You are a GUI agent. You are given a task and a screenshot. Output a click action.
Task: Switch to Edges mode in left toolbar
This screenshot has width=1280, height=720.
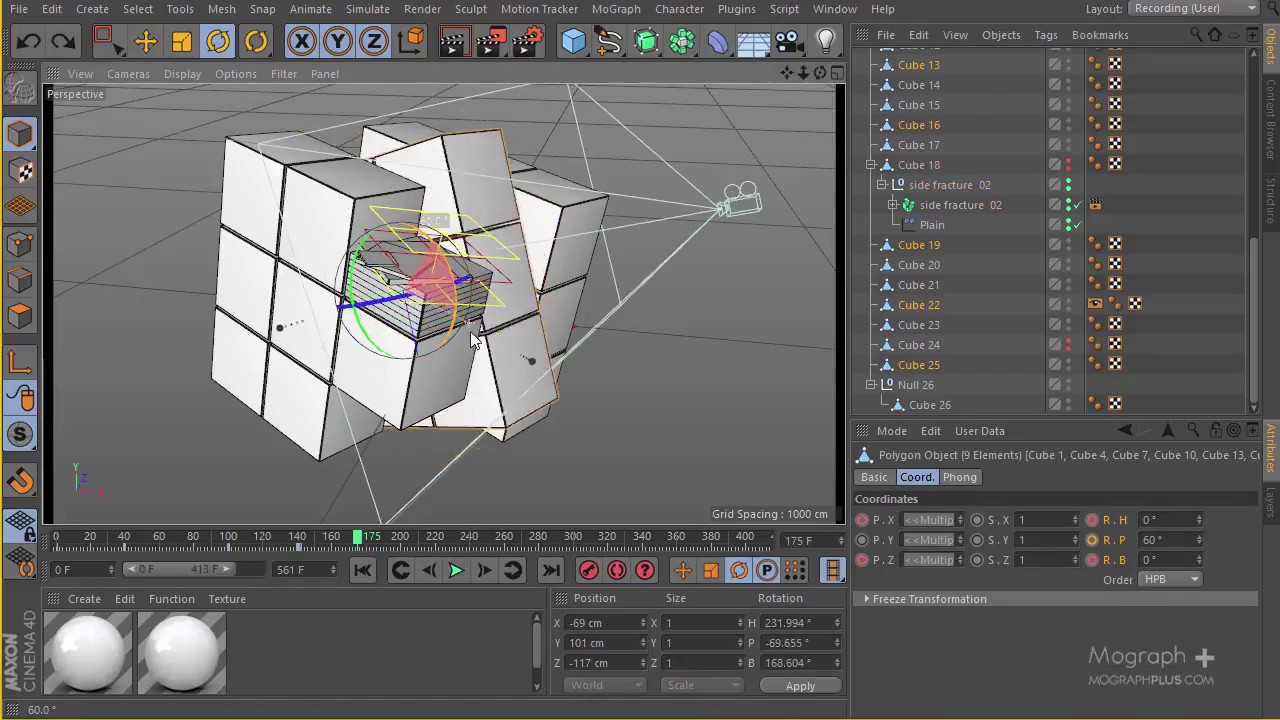click(x=20, y=280)
